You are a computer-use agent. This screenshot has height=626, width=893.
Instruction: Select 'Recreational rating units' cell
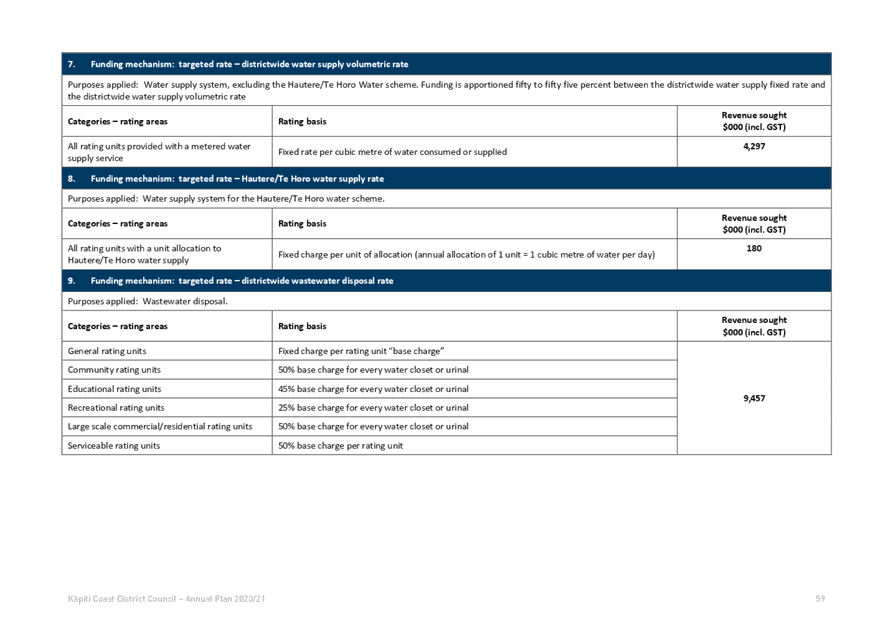click(167, 408)
